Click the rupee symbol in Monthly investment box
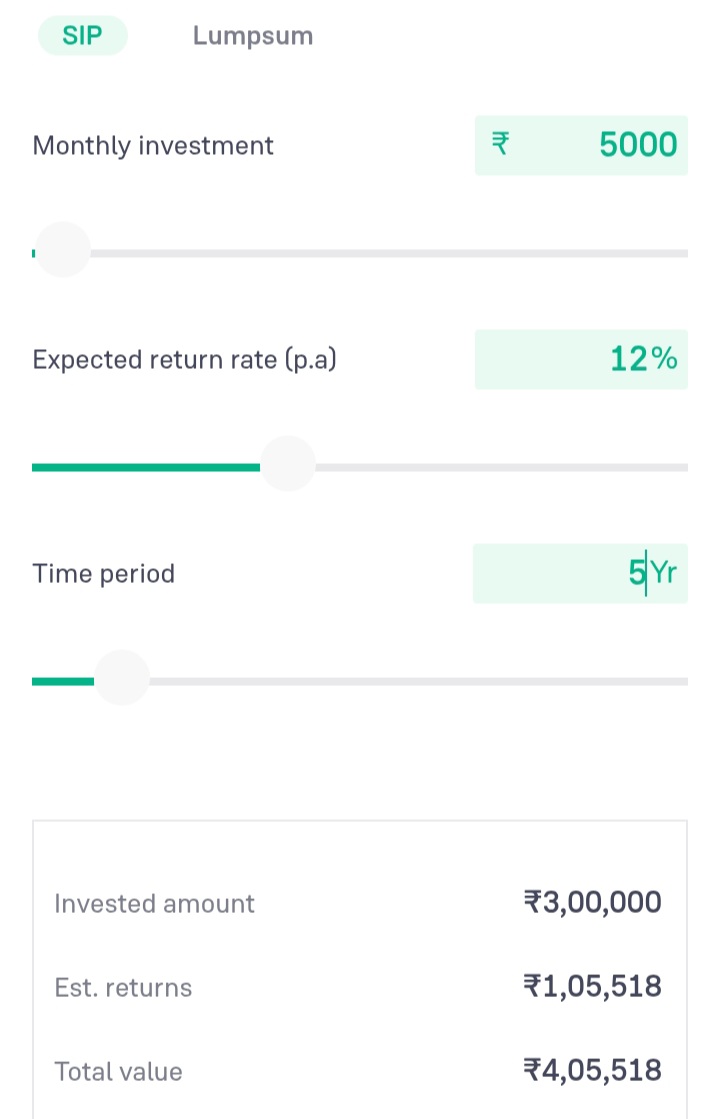720x1119 pixels. (x=500, y=145)
